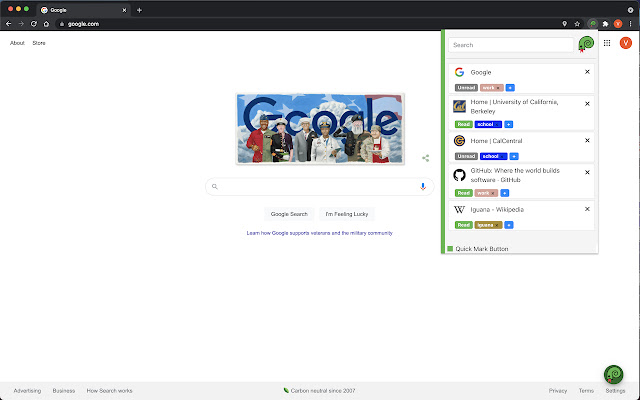This screenshot has height=400, width=640.
Task: Add a tag to the Iguana Wikipedia entry
Action: coord(509,225)
